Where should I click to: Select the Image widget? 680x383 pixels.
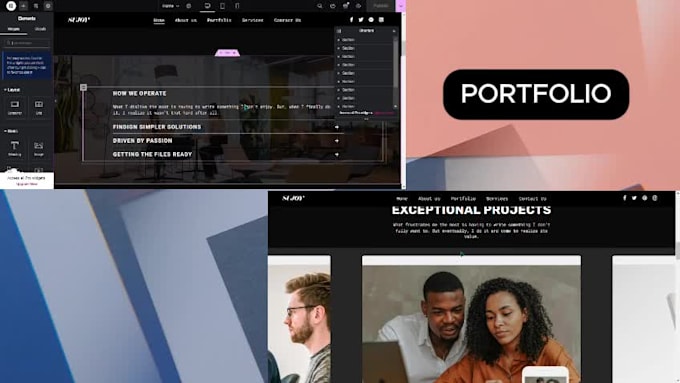[39, 148]
